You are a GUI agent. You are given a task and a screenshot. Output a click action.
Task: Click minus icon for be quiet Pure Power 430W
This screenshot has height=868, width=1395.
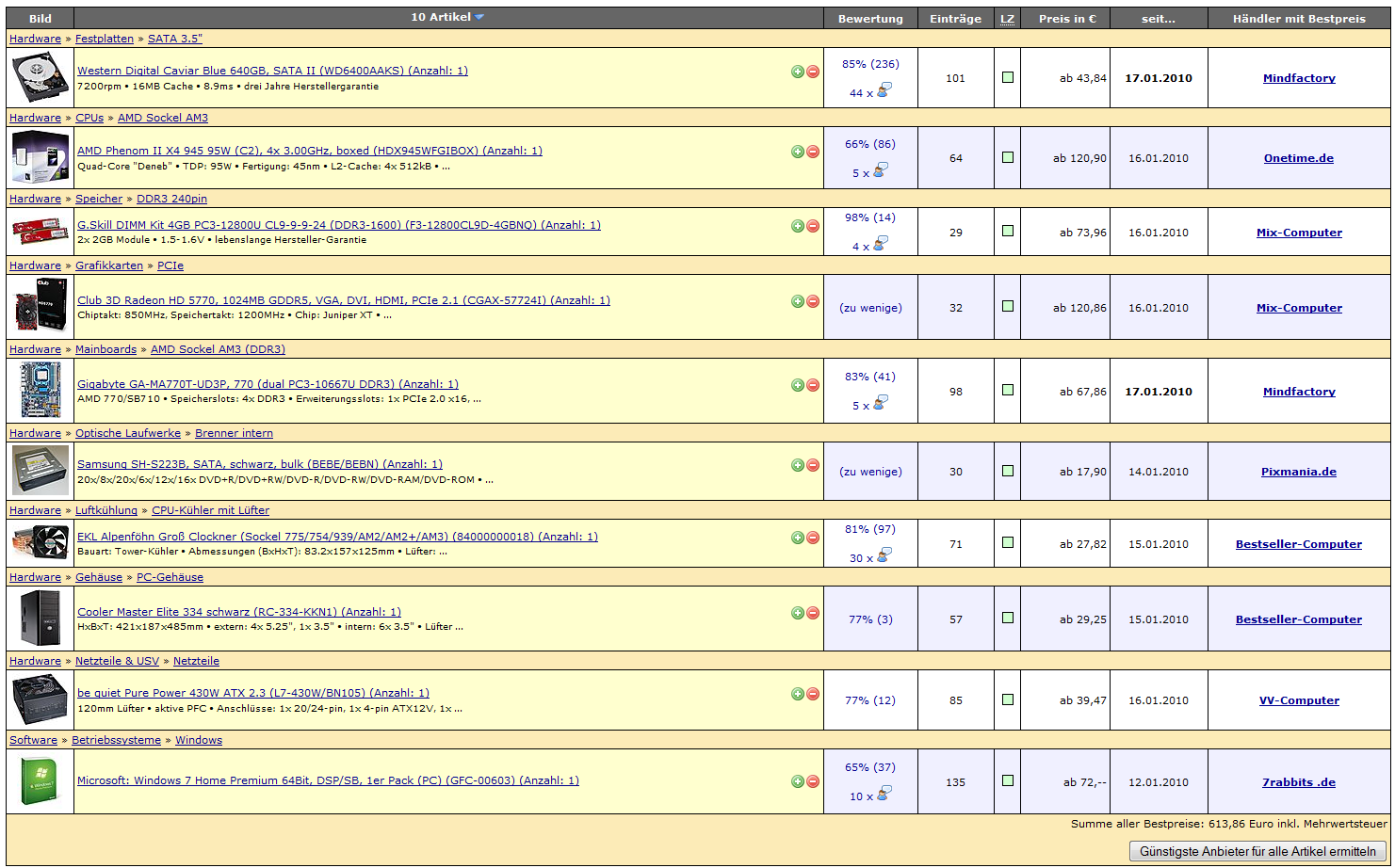tap(813, 694)
